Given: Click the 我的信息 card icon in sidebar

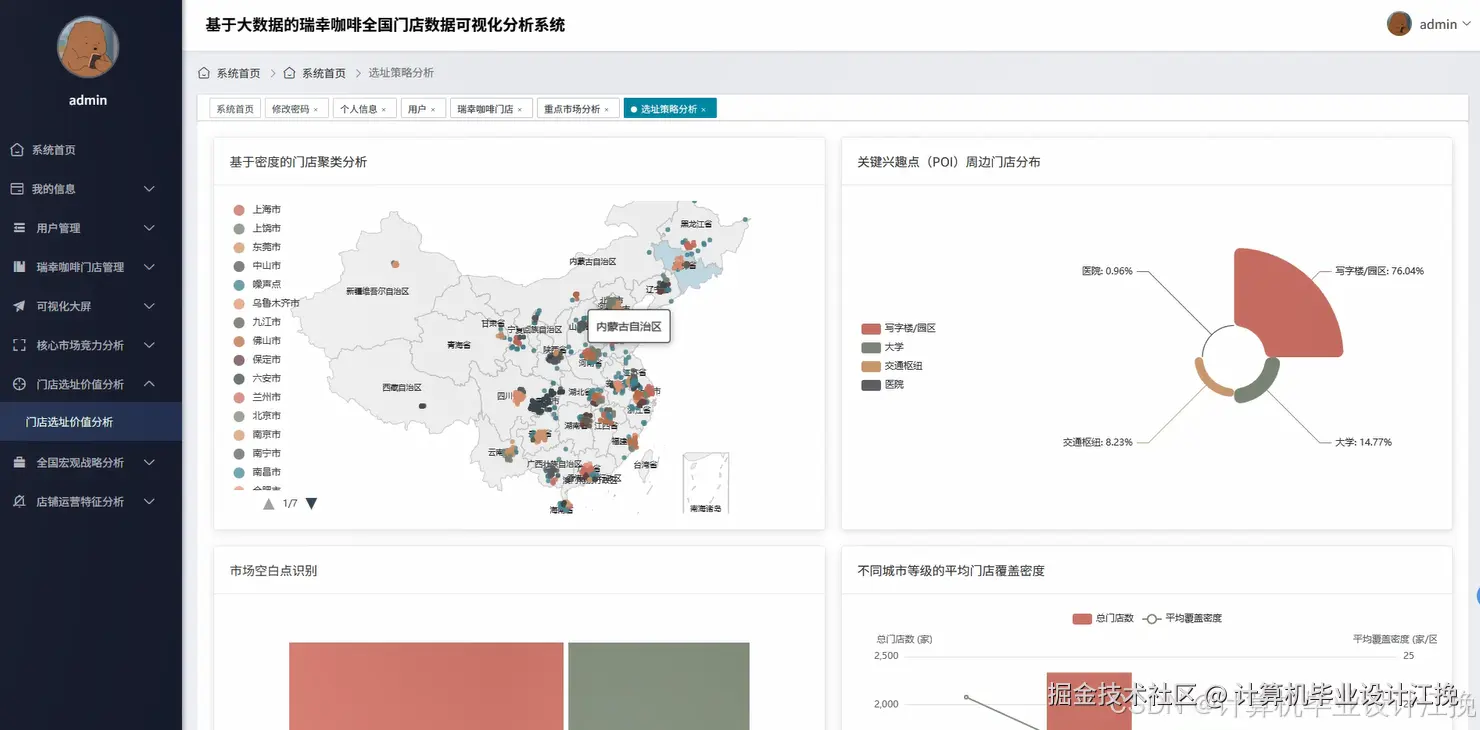Looking at the screenshot, I should pos(17,189).
